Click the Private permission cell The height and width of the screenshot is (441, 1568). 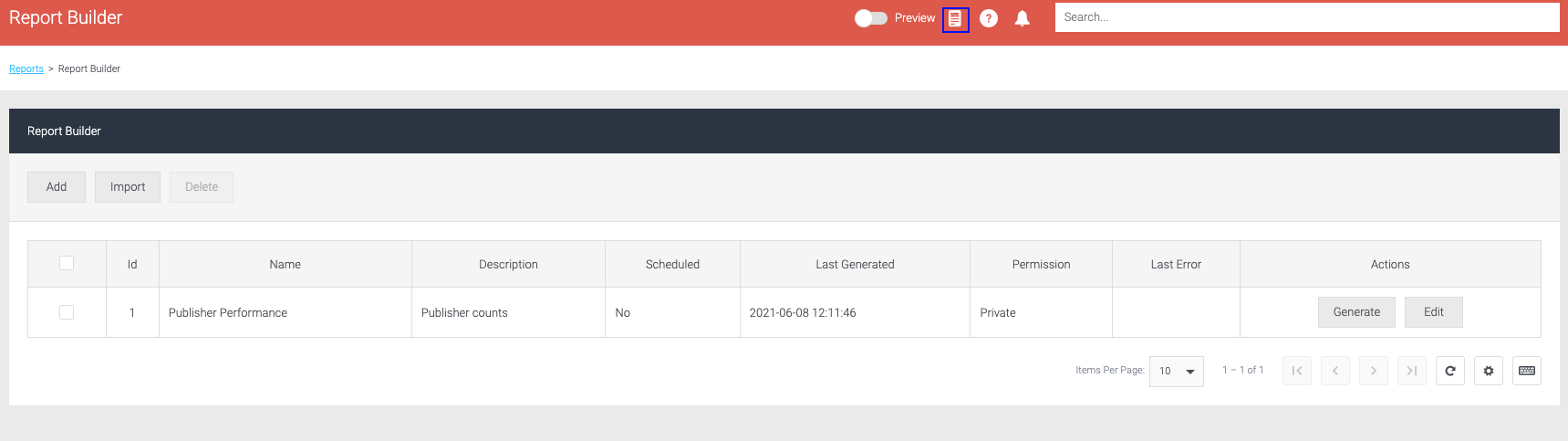[1041, 312]
